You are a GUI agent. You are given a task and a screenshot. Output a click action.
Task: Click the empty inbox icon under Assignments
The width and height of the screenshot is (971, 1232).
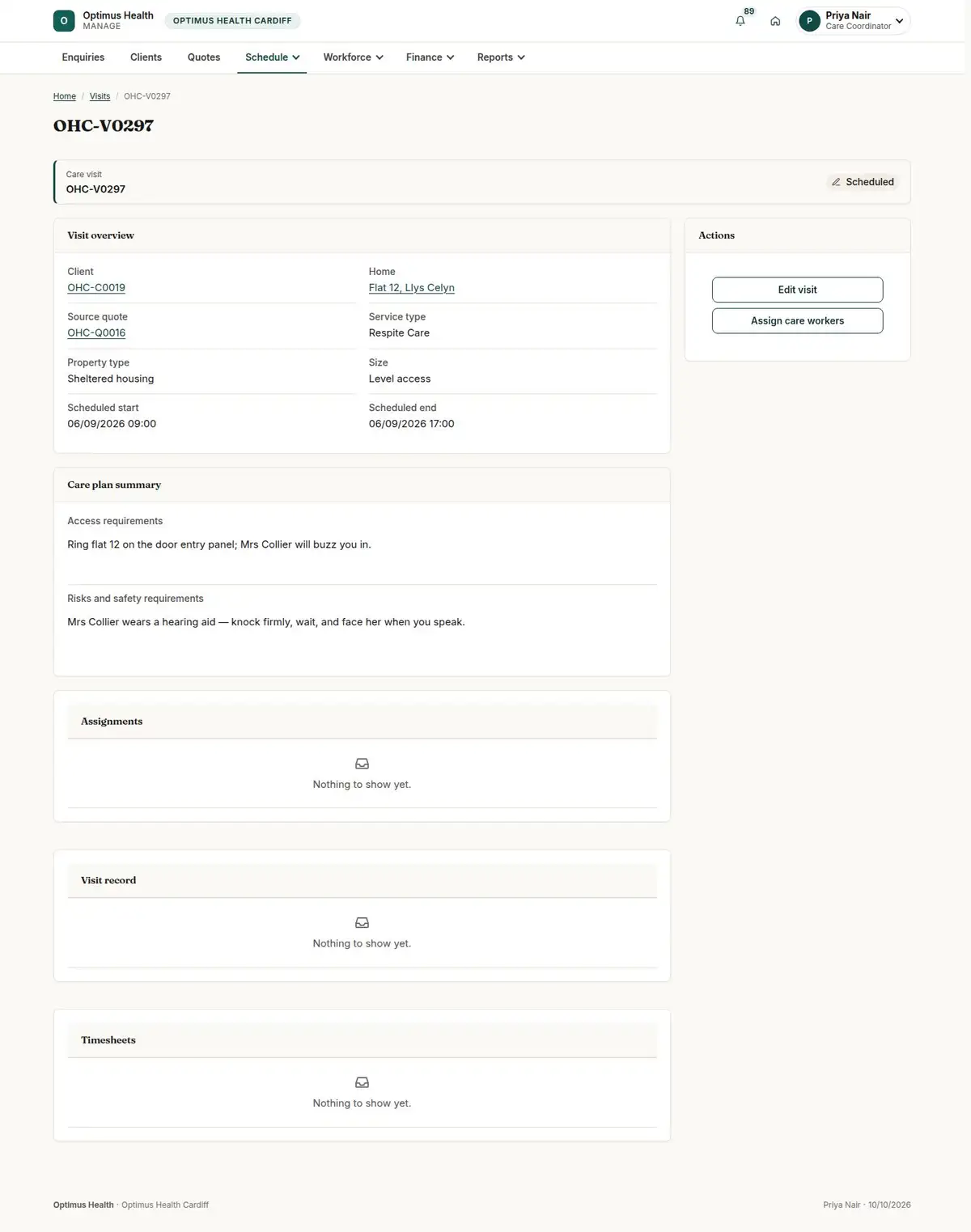click(362, 764)
